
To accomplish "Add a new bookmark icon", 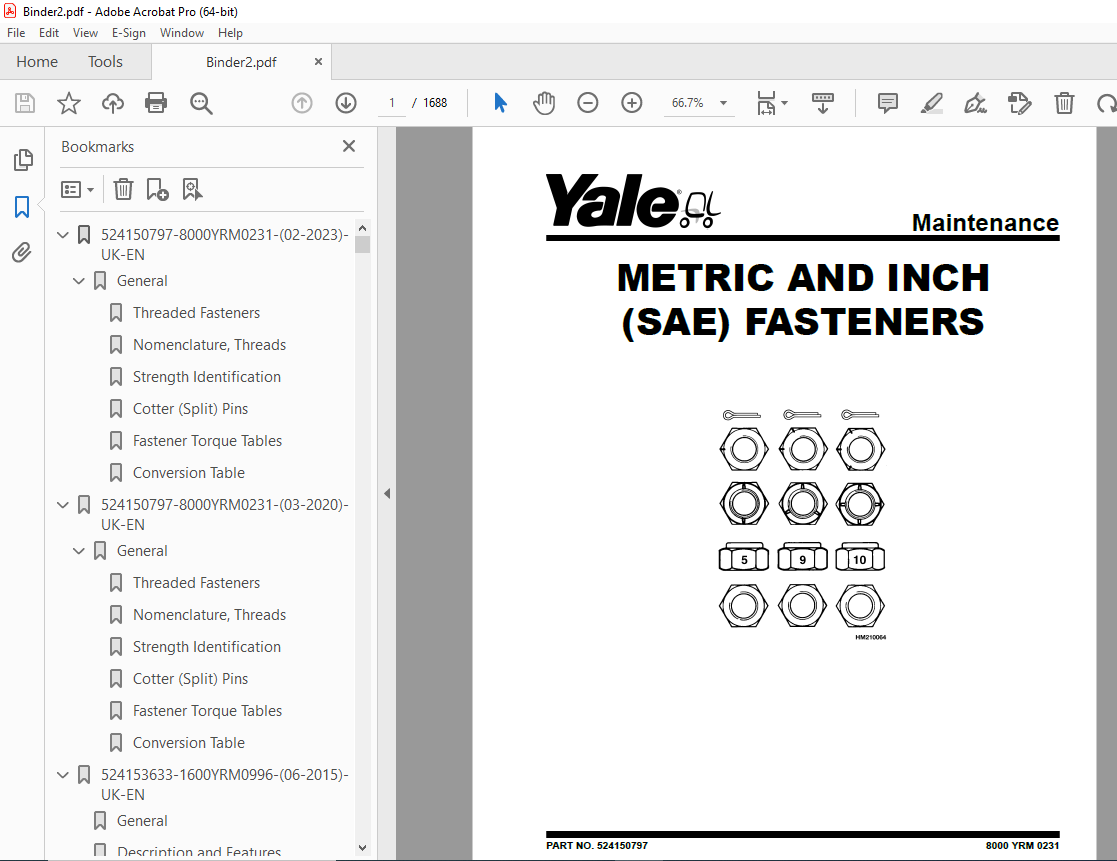I will 157,189.
